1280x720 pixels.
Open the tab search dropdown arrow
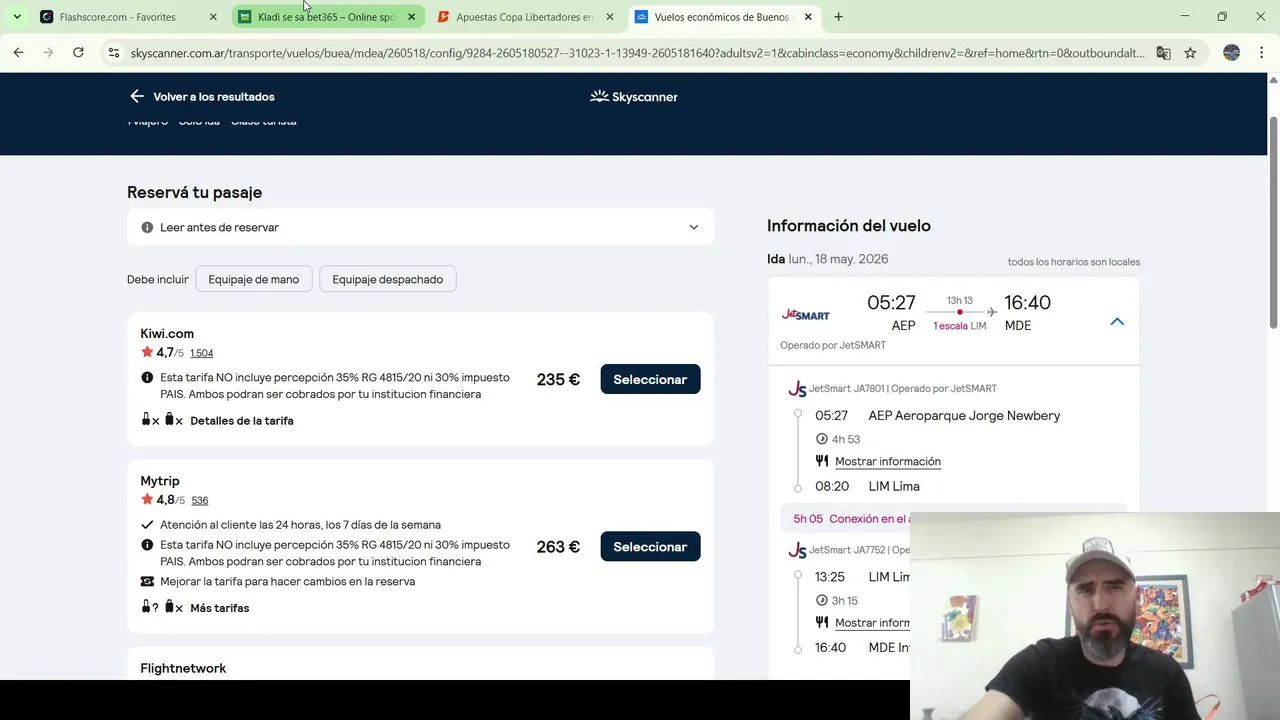pyautogui.click(x=17, y=17)
